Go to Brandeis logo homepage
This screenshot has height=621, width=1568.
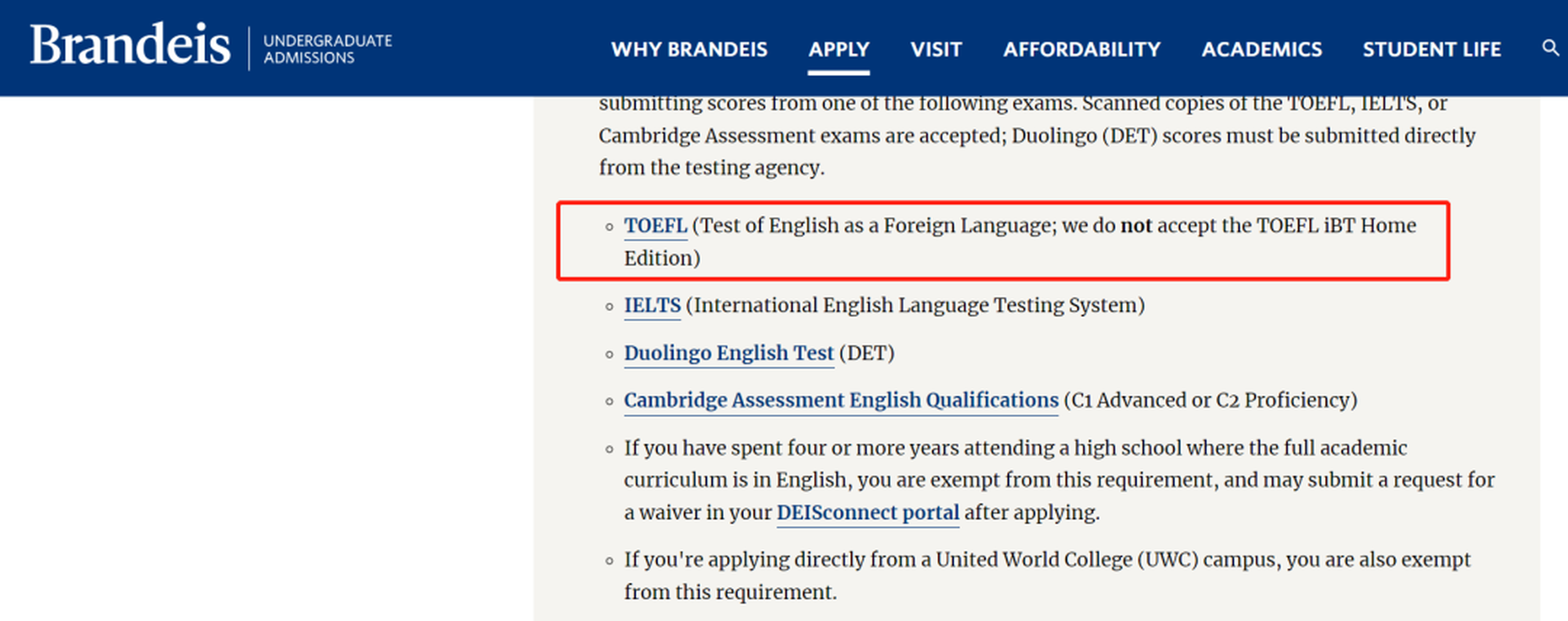[130, 44]
